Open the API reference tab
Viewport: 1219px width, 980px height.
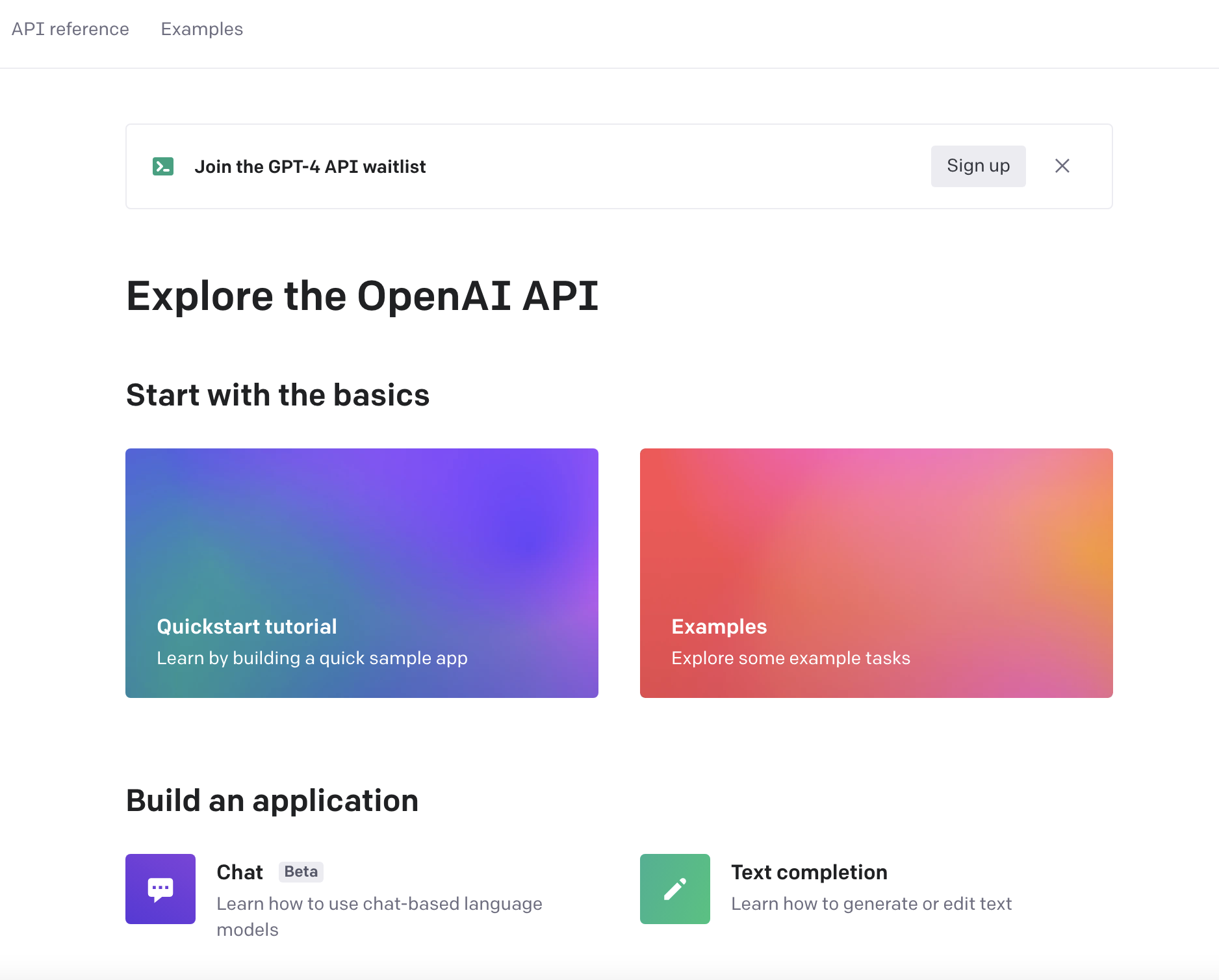coord(70,29)
